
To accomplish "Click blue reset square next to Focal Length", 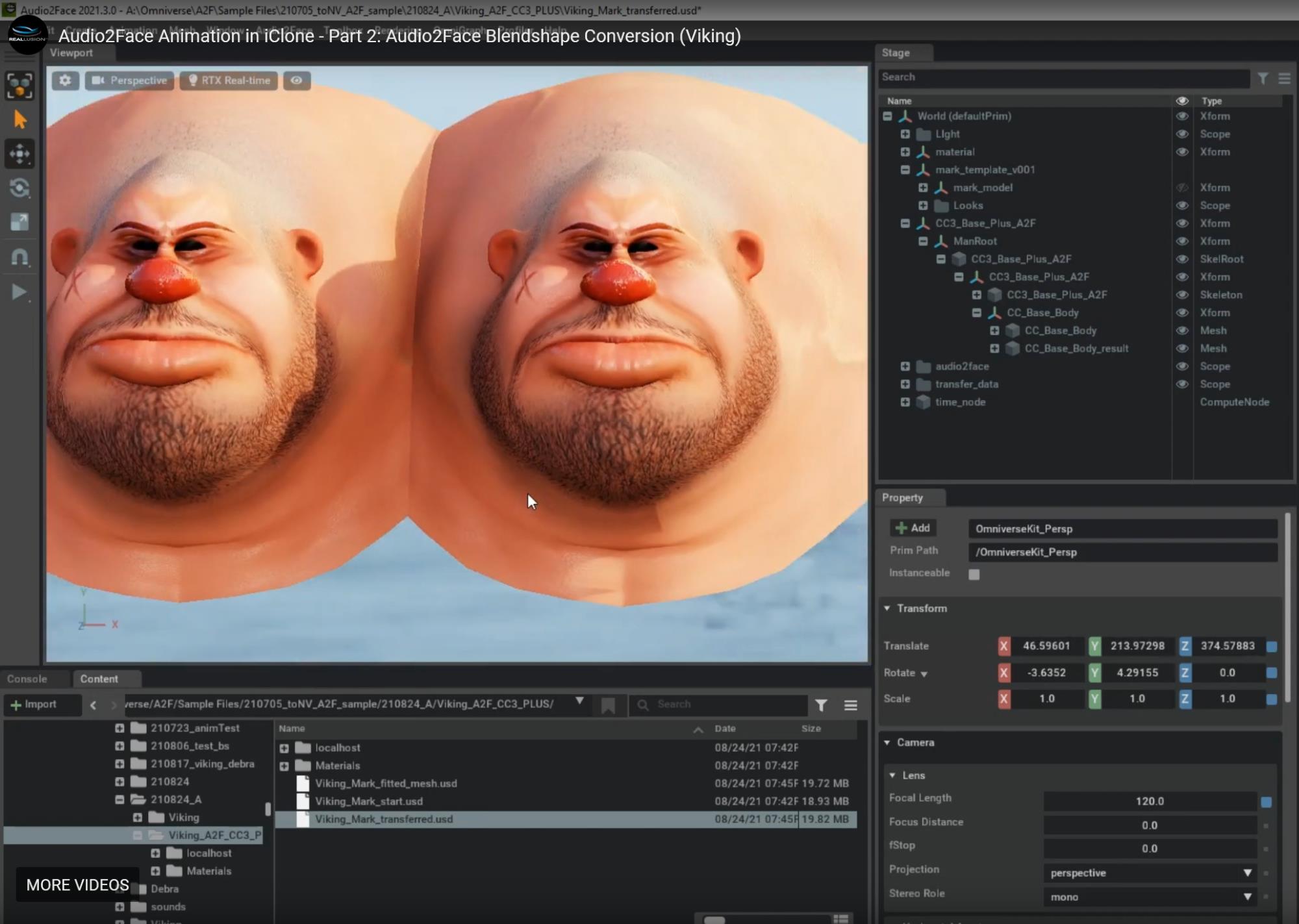I will point(1266,803).
